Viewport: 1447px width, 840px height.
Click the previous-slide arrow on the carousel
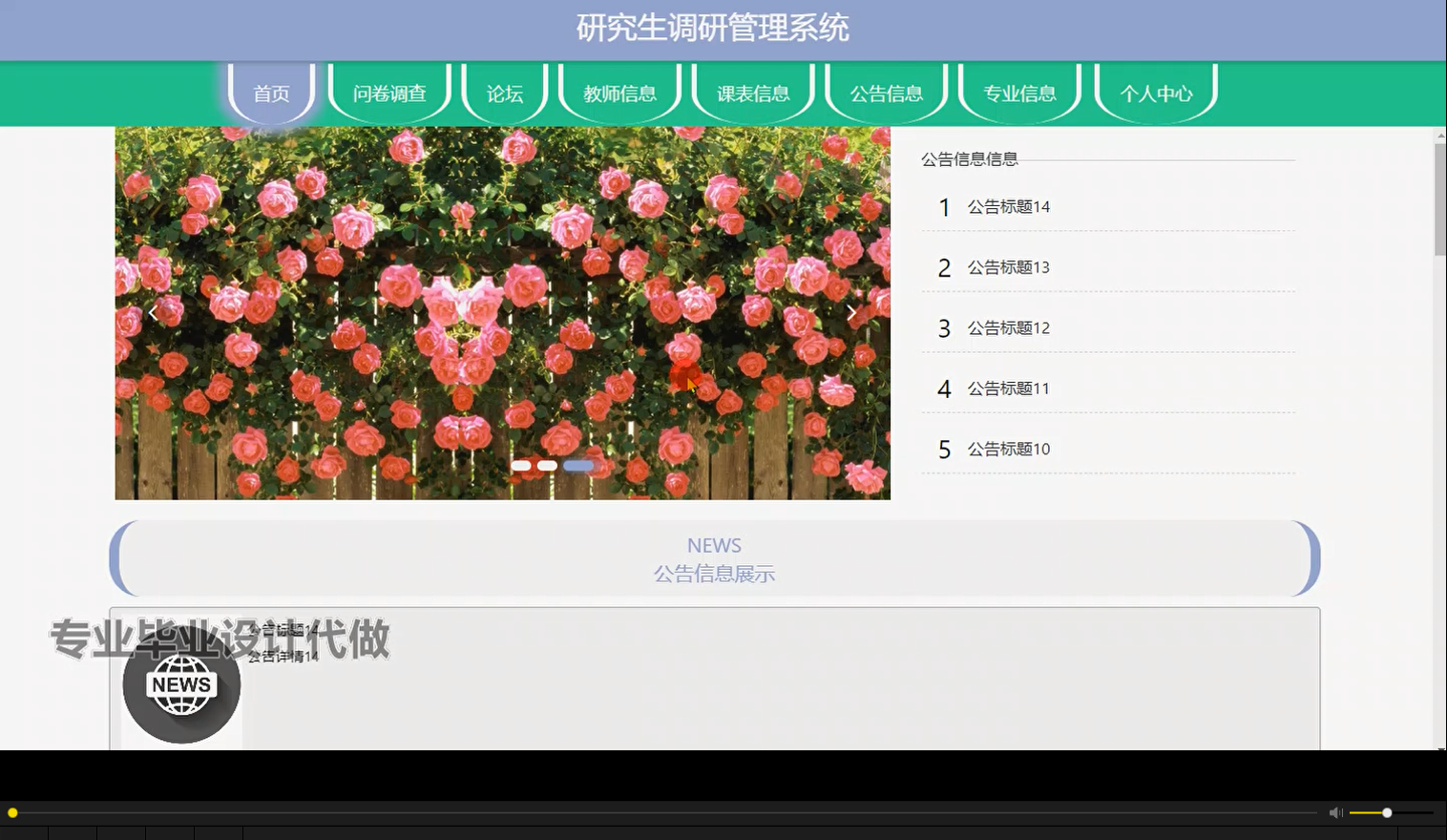153,312
